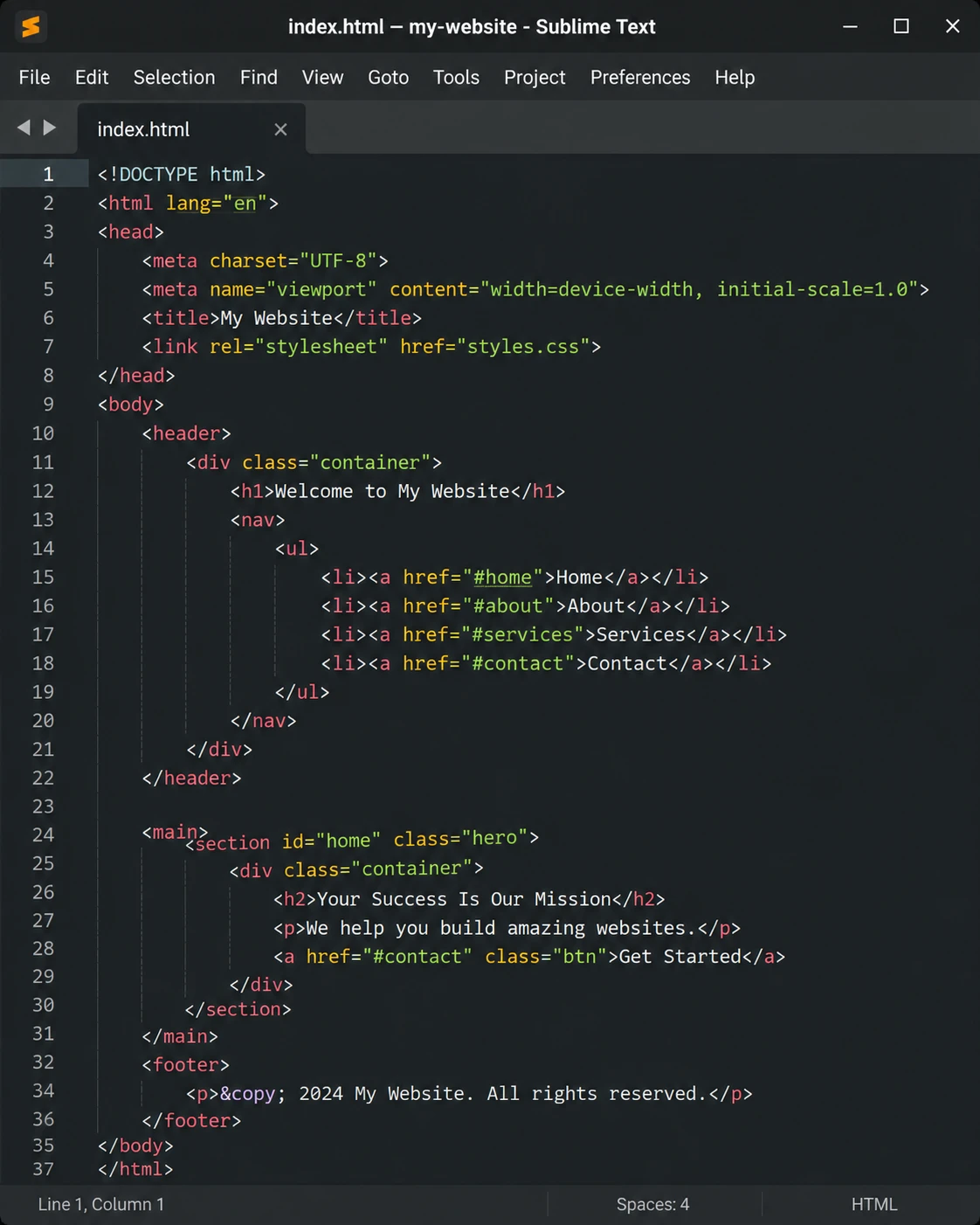Open the Edit menu
The image size is (980, 1225).
pyautogui.click(x=92, y=77)
